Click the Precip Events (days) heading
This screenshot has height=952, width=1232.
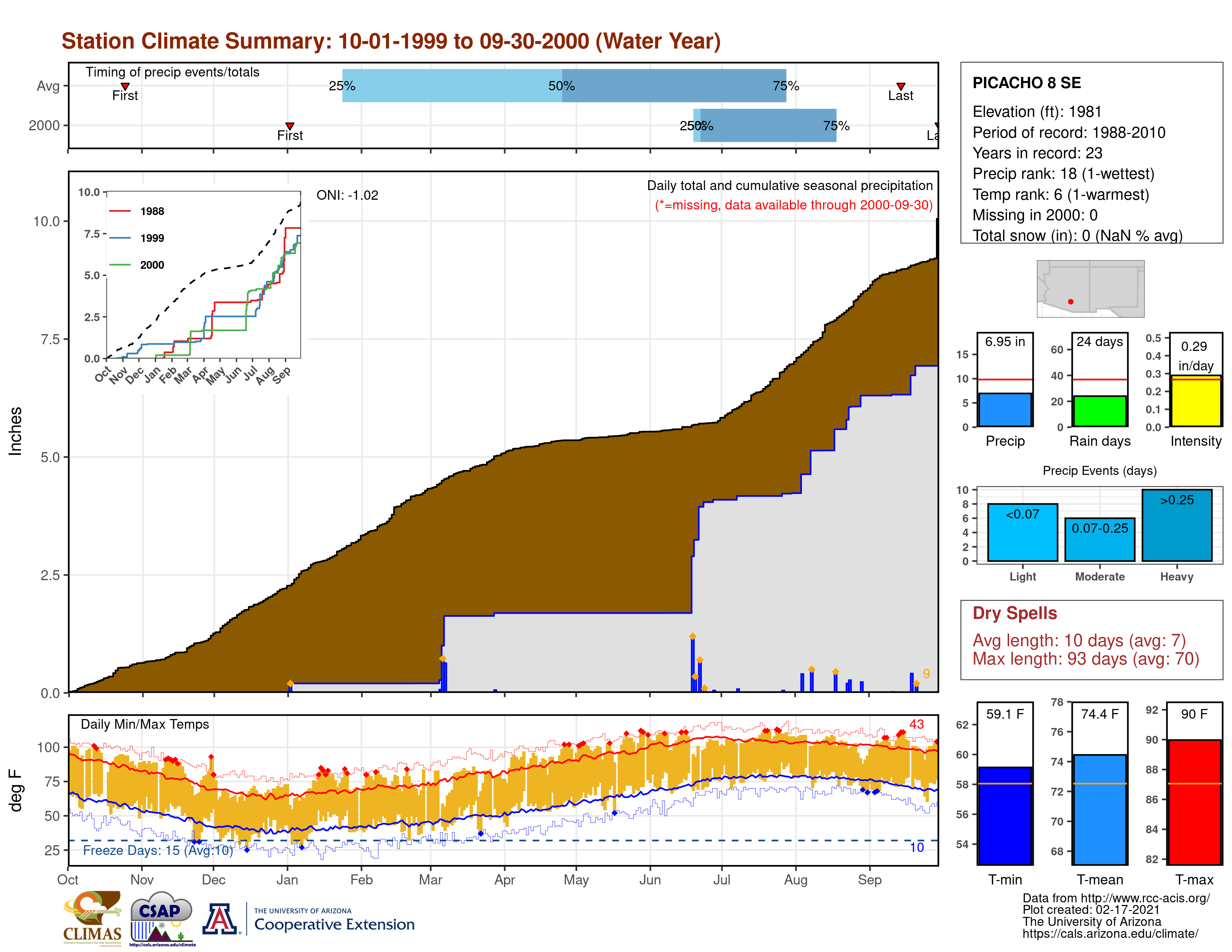[x=1099, y=470]
